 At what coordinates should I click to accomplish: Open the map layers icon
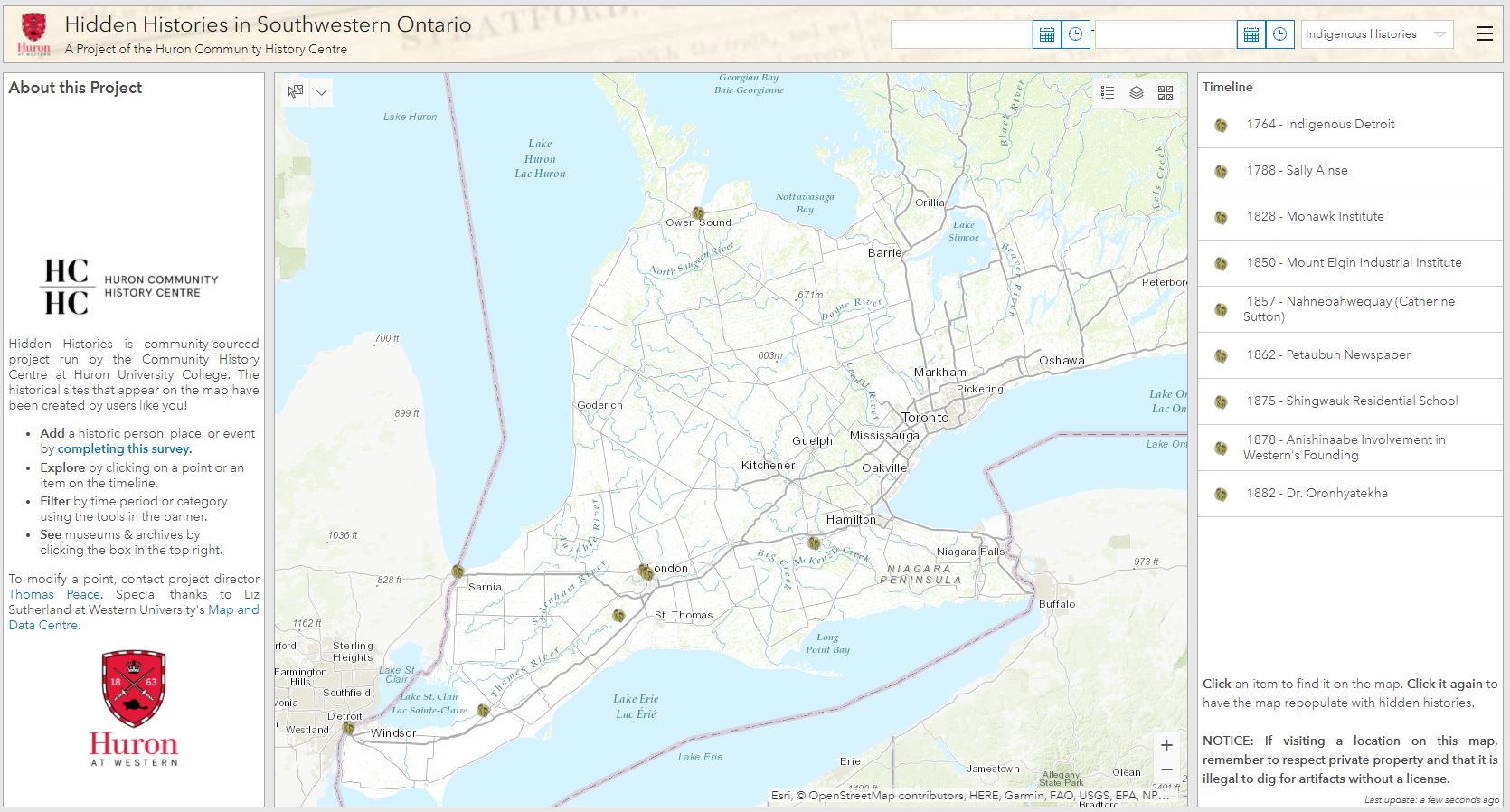pyautogui.click(x=1137, y=92)
